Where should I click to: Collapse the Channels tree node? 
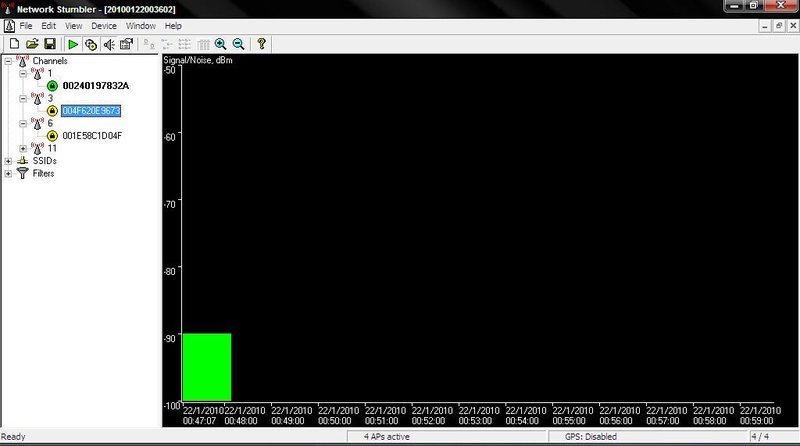tap(8, 61)
